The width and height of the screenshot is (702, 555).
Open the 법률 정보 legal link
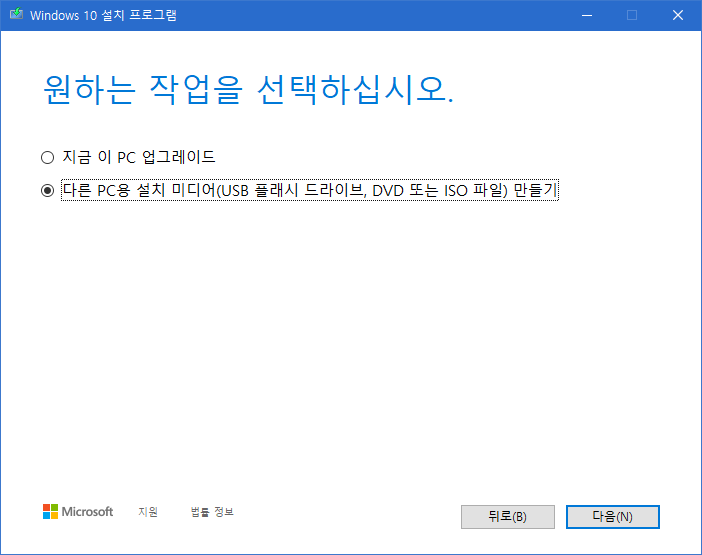tap(212, 512)
